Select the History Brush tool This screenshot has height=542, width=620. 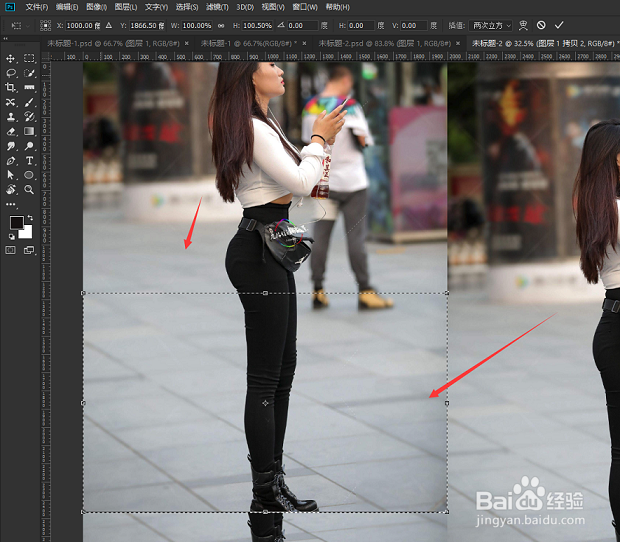click(x=29, y=117)
